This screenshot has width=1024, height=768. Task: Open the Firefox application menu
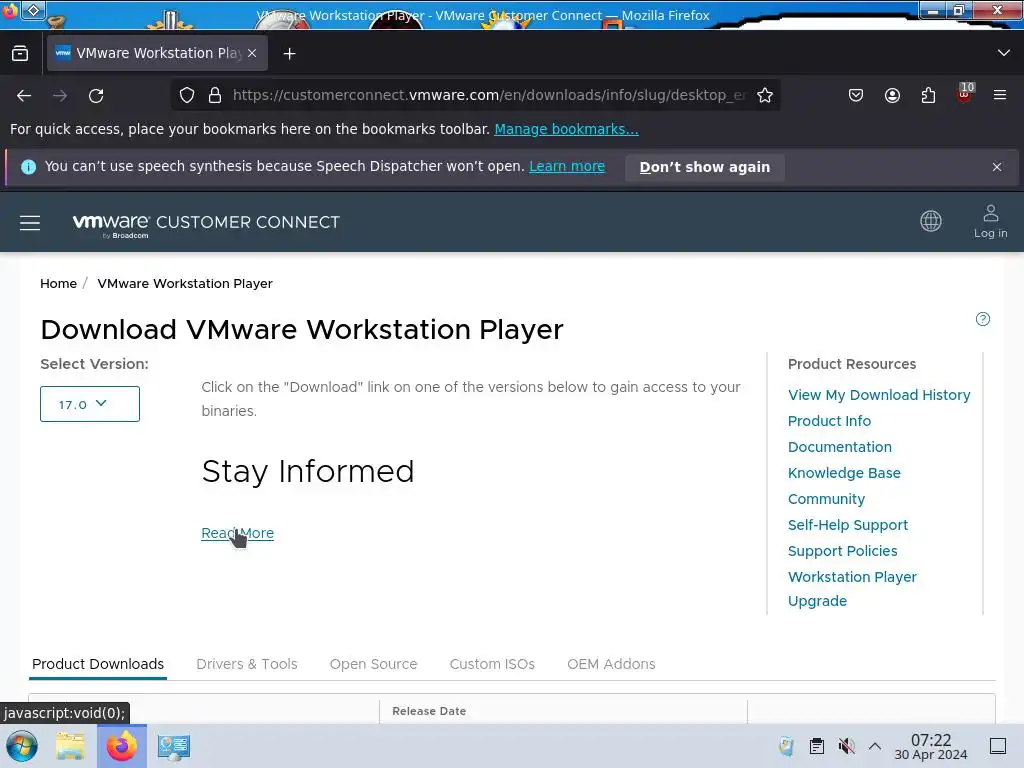tap(1000, 95)
